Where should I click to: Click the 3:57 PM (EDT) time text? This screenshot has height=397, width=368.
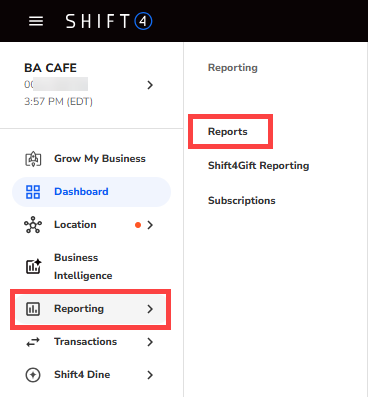coord(58,101)
